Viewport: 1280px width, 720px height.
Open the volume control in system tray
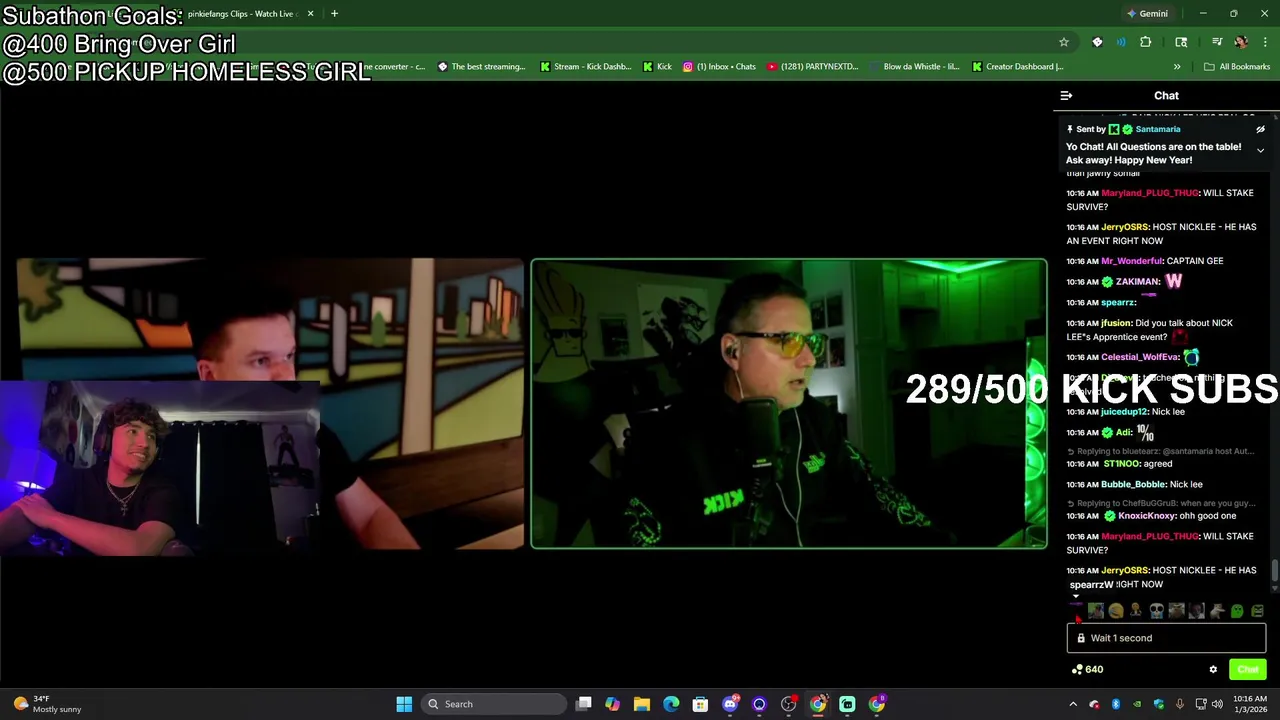click(1219, 704)
